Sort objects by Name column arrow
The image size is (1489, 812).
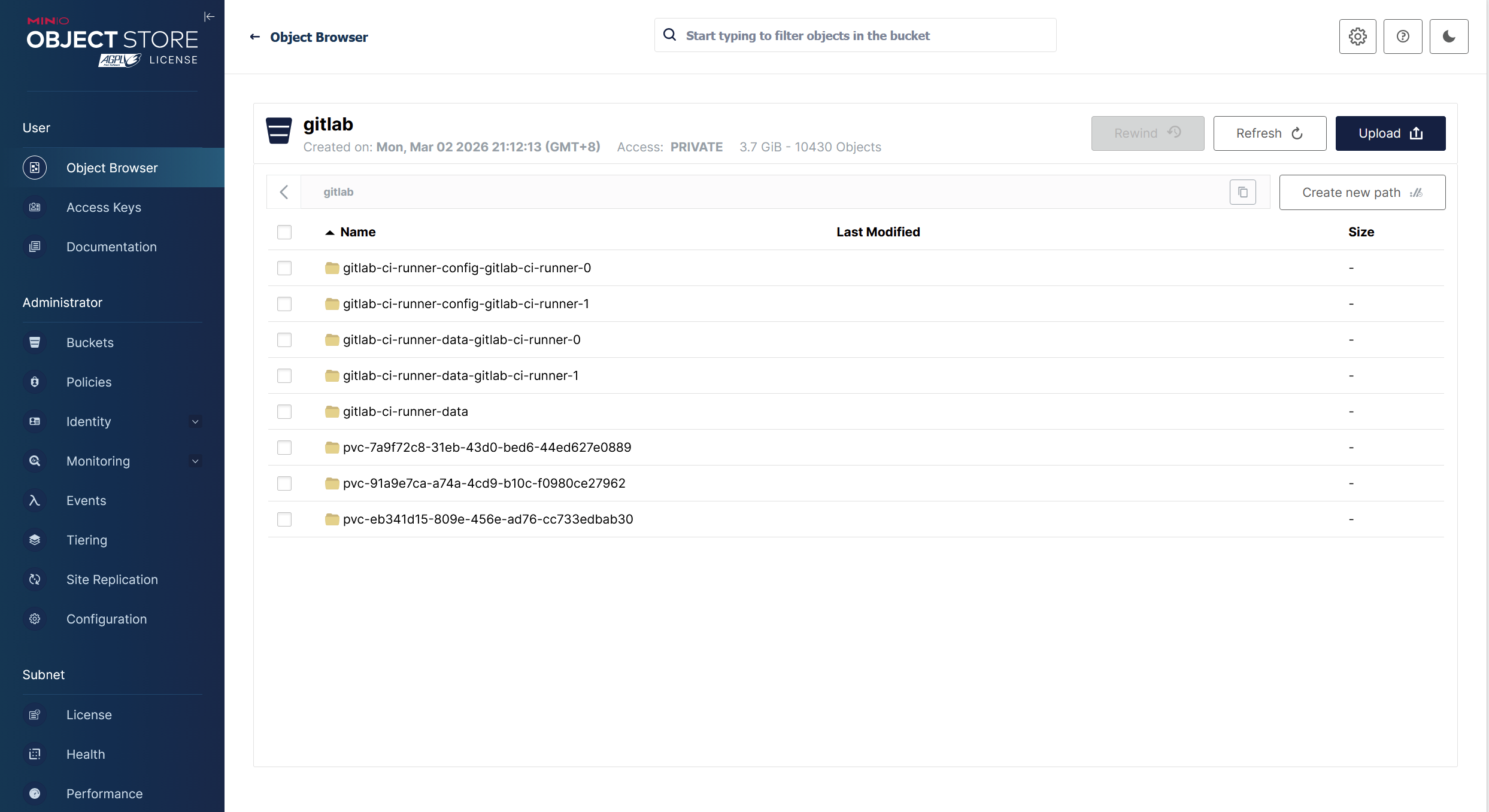(x=329, y=232)
